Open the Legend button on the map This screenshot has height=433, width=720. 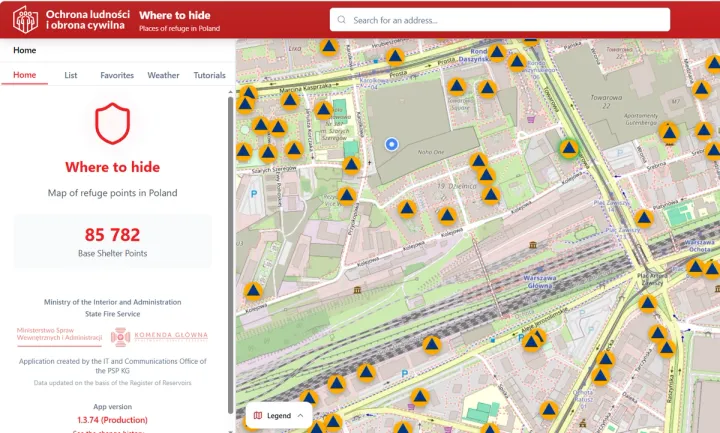pos(279,415)
